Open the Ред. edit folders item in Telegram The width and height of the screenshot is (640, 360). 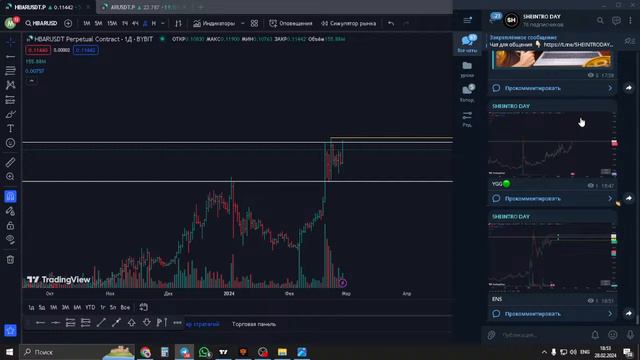(x=467, y=119)
